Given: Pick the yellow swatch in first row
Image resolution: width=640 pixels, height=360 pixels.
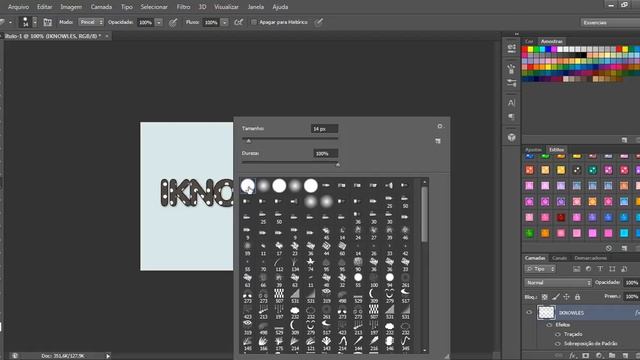Looking at the screenshot, I should (530, 49).
